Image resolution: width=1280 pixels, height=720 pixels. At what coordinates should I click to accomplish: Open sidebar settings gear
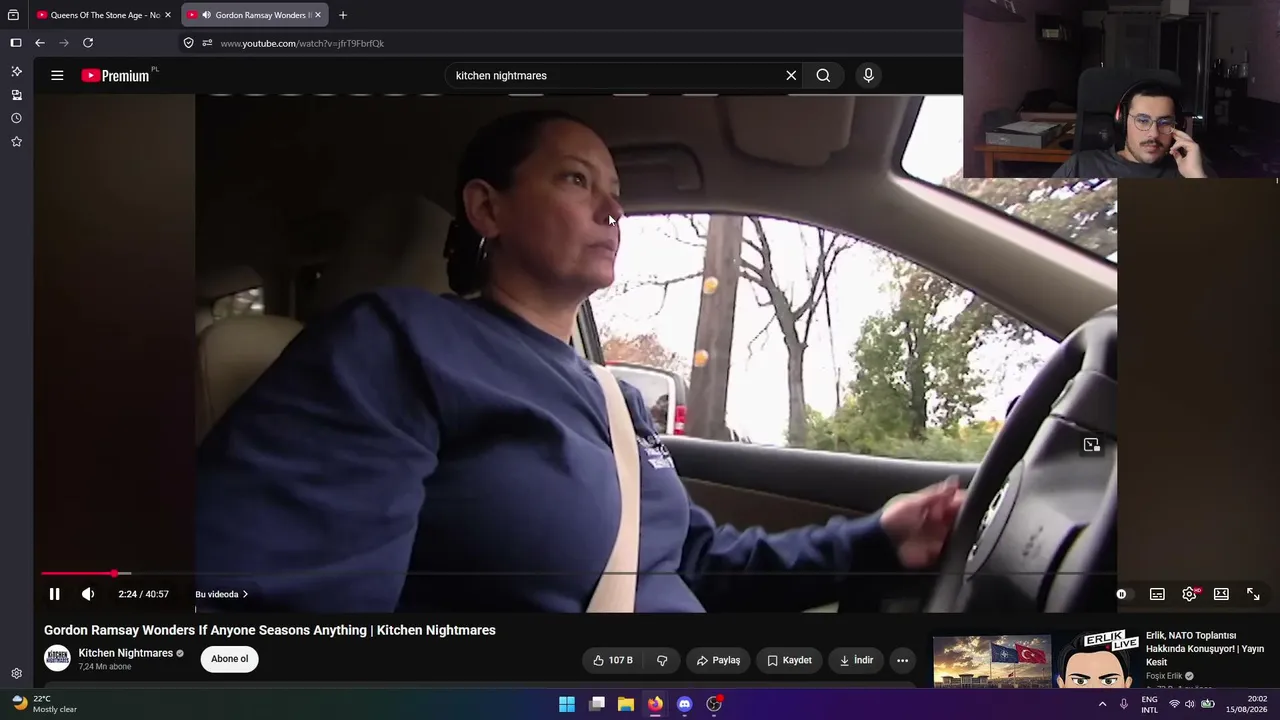click(x=16, y=674)
